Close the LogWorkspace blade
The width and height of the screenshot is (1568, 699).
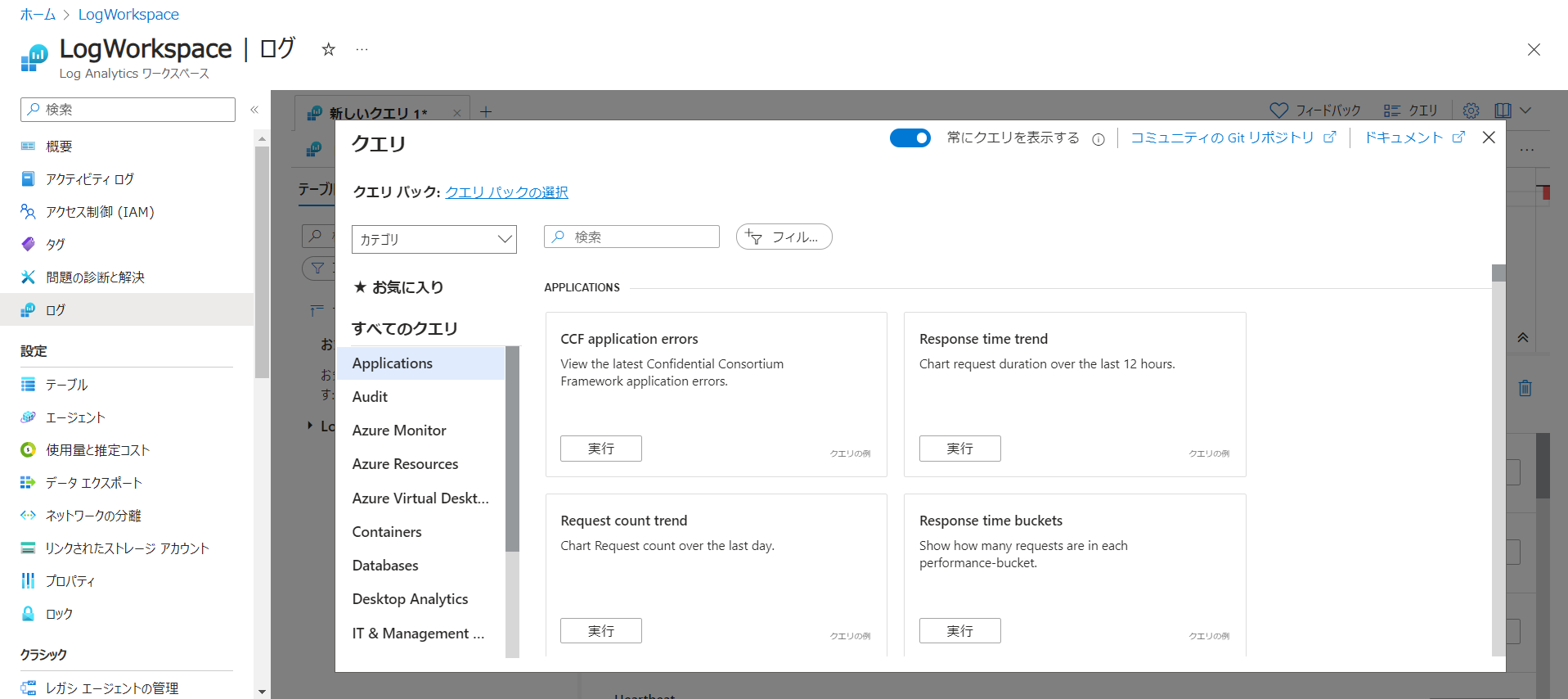pos(1534,49)
